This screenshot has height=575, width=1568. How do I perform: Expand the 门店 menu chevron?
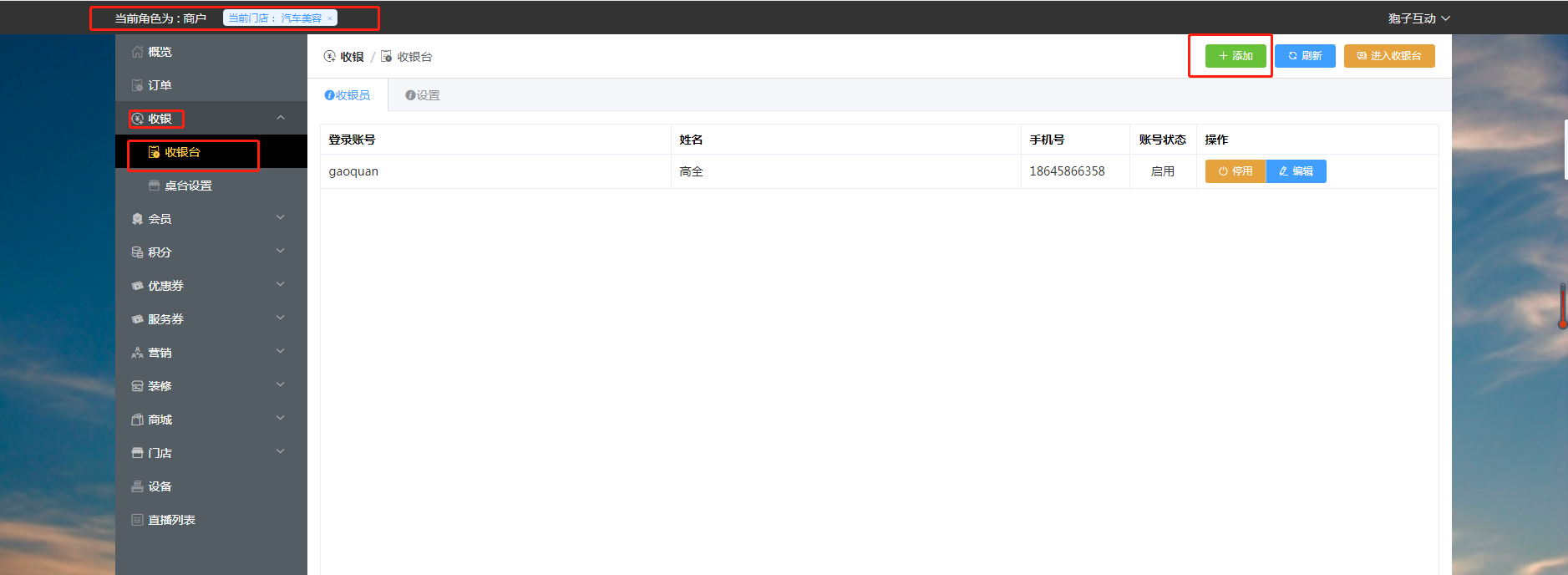coord(281,452)
